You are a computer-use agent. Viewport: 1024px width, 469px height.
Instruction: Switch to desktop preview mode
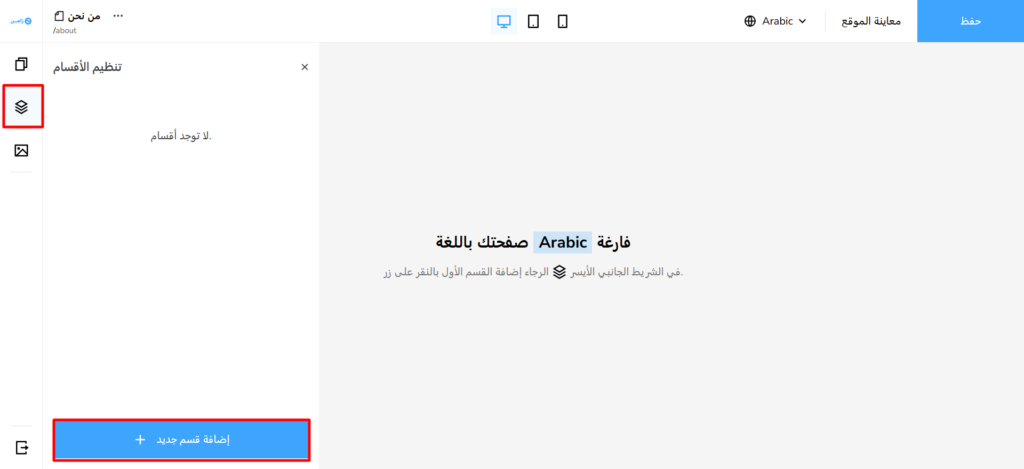tap(504, 21)
